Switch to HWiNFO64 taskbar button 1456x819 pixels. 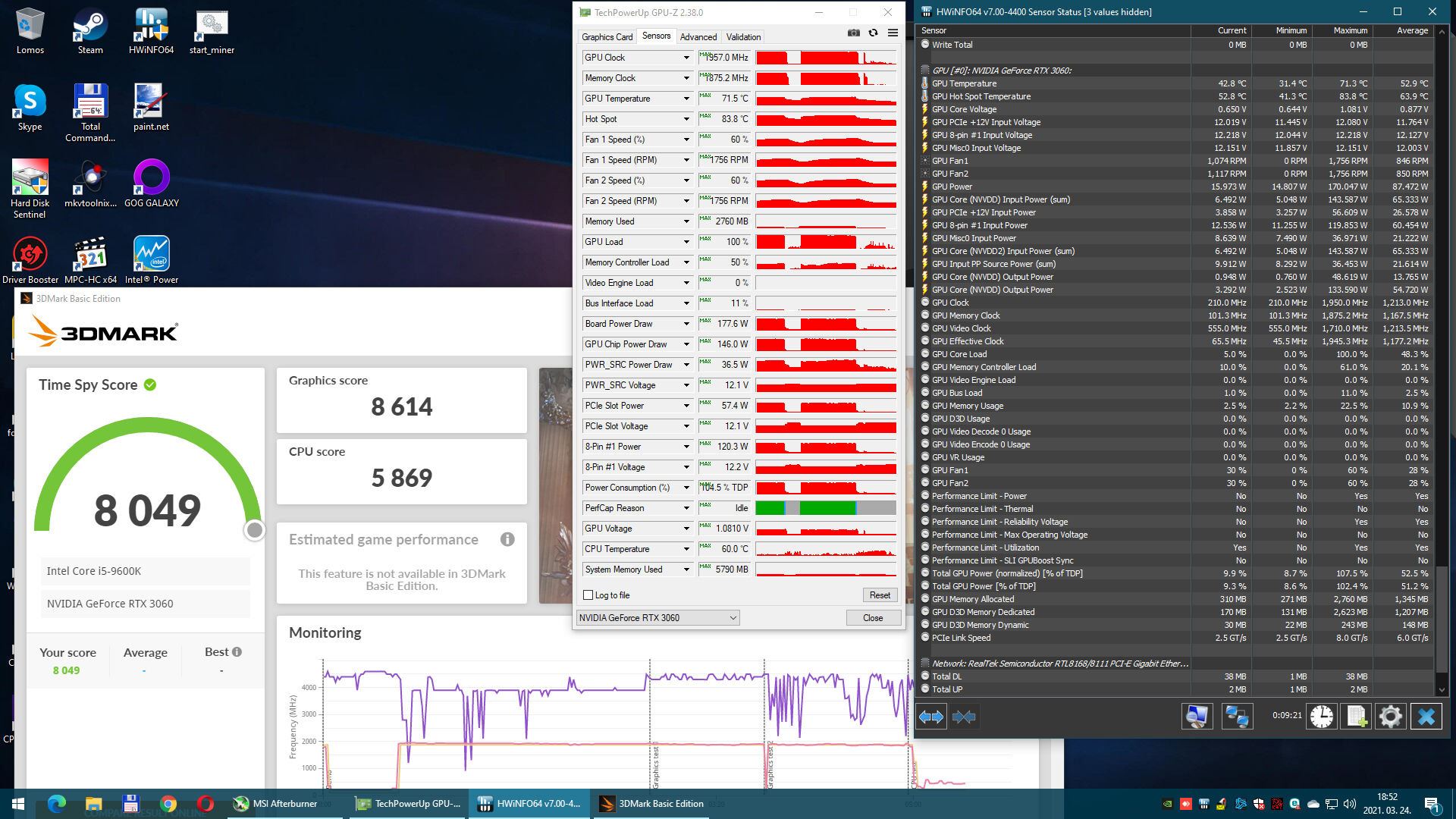(529, 804)
